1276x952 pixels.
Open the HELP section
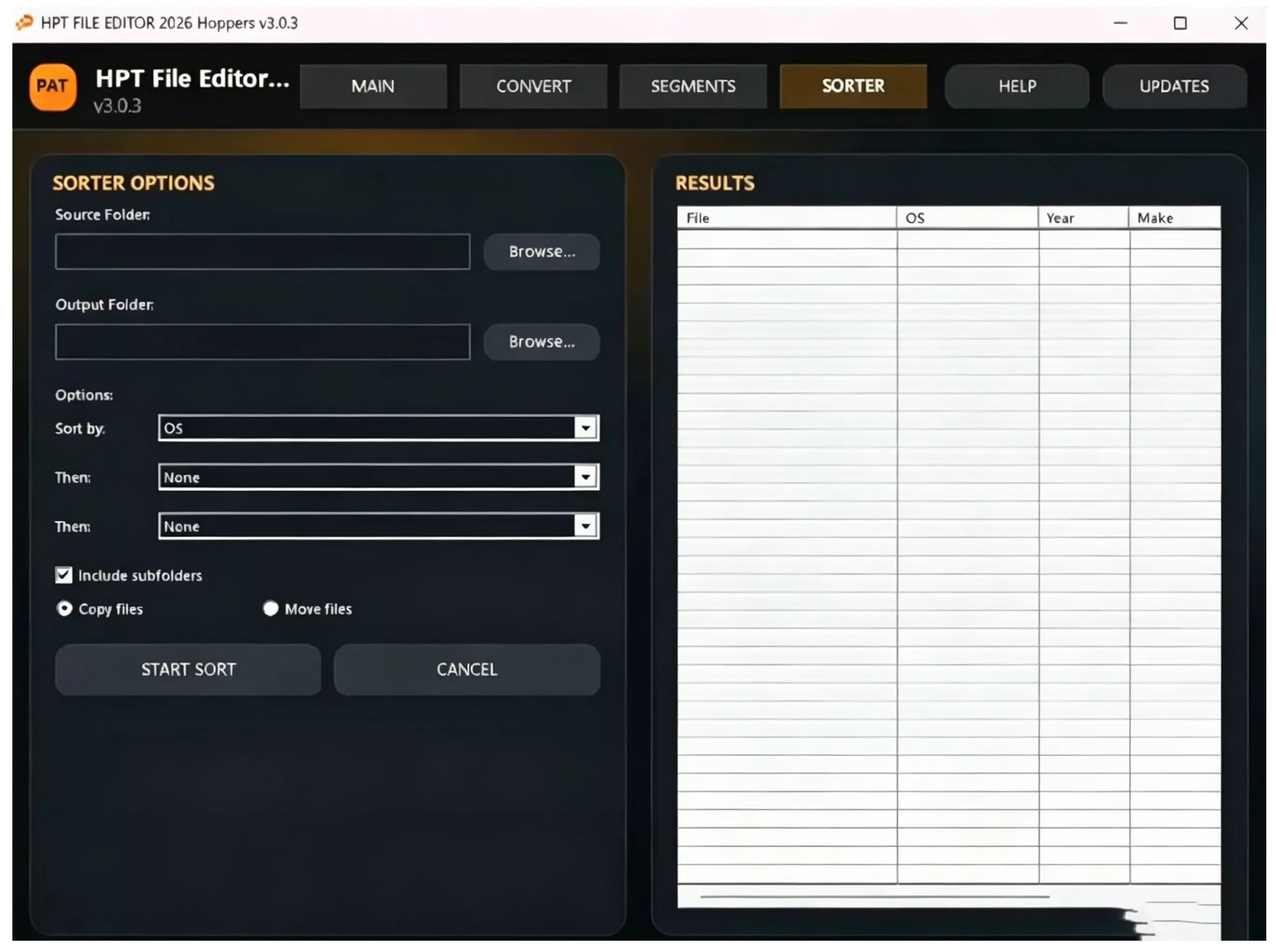click(x=1016, y=86)
